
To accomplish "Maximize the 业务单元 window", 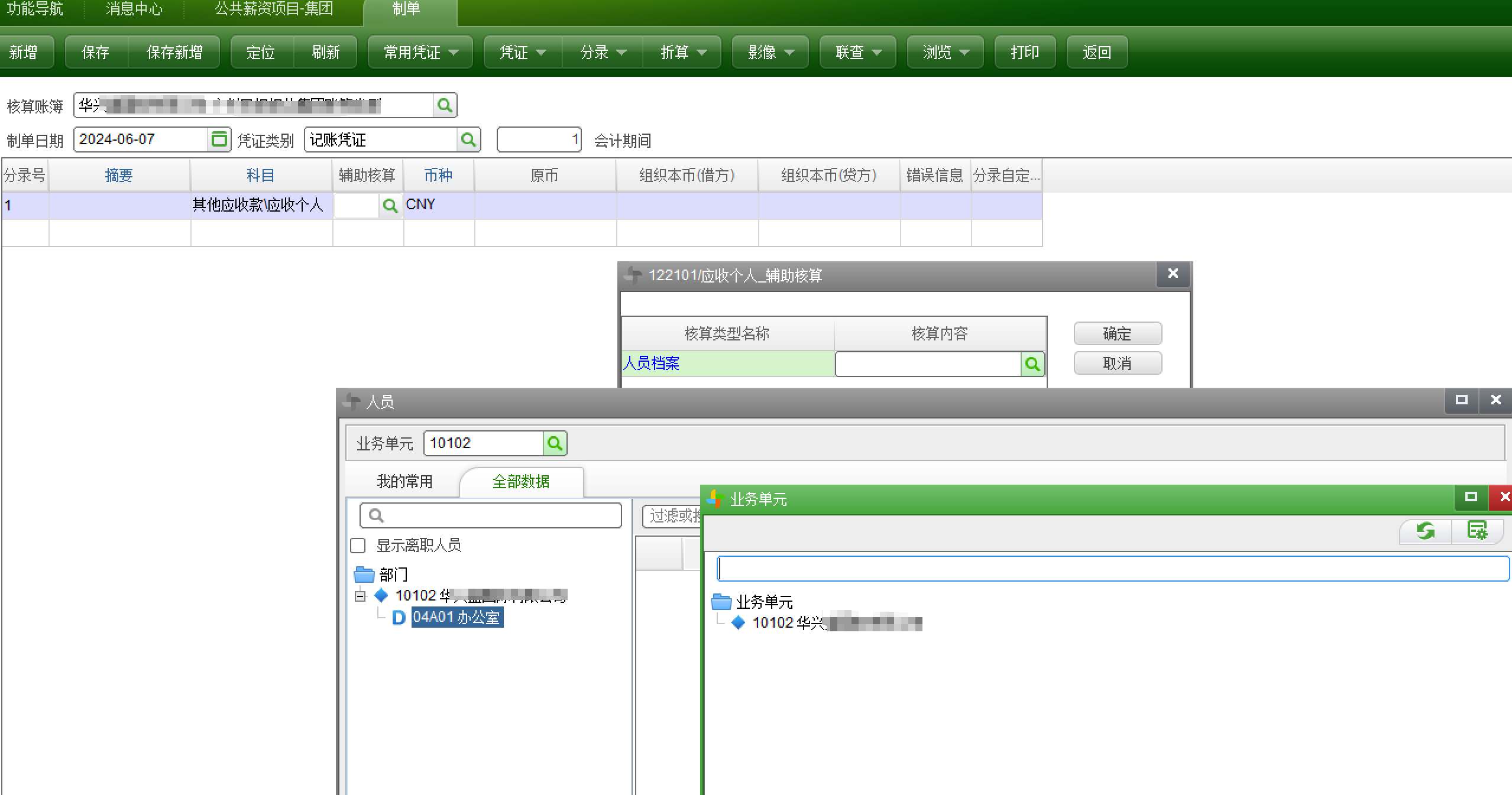I will pos(1471,498).
